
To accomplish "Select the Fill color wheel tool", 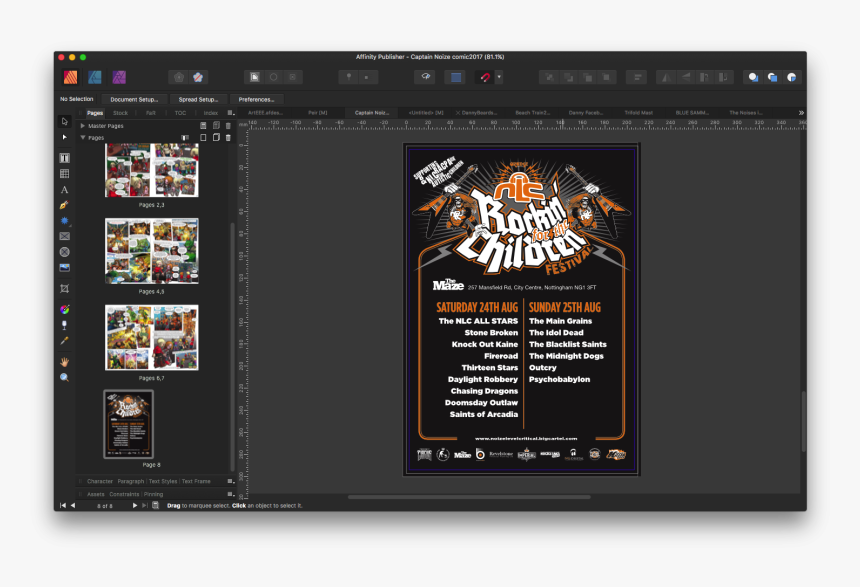I will [x=64, y=309].
